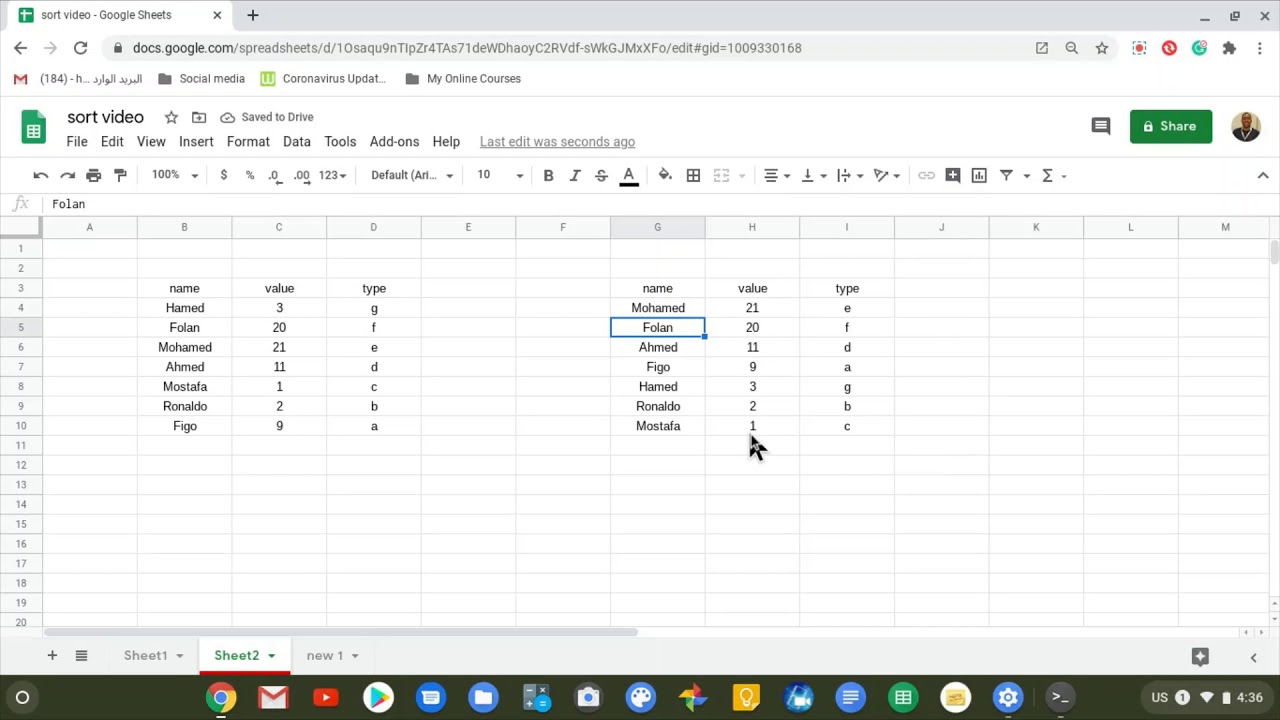Open Gmail from the shelf

pos(273,697)
